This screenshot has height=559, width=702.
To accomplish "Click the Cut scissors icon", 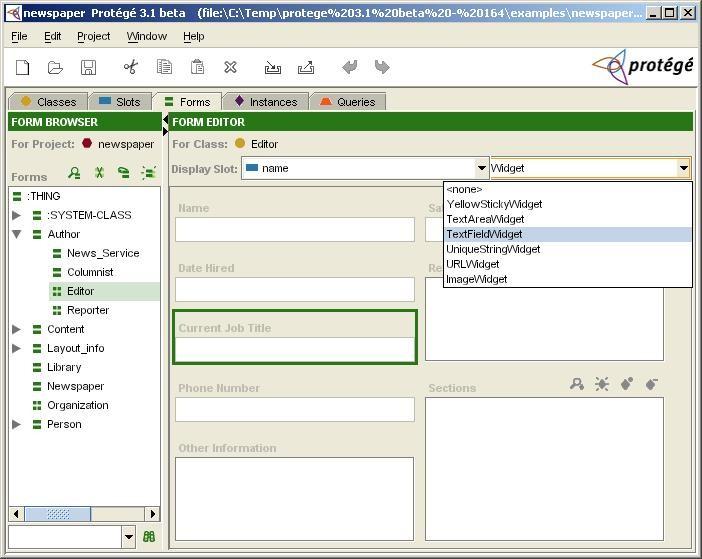I will pyautogui.click(x=131, y=68).
